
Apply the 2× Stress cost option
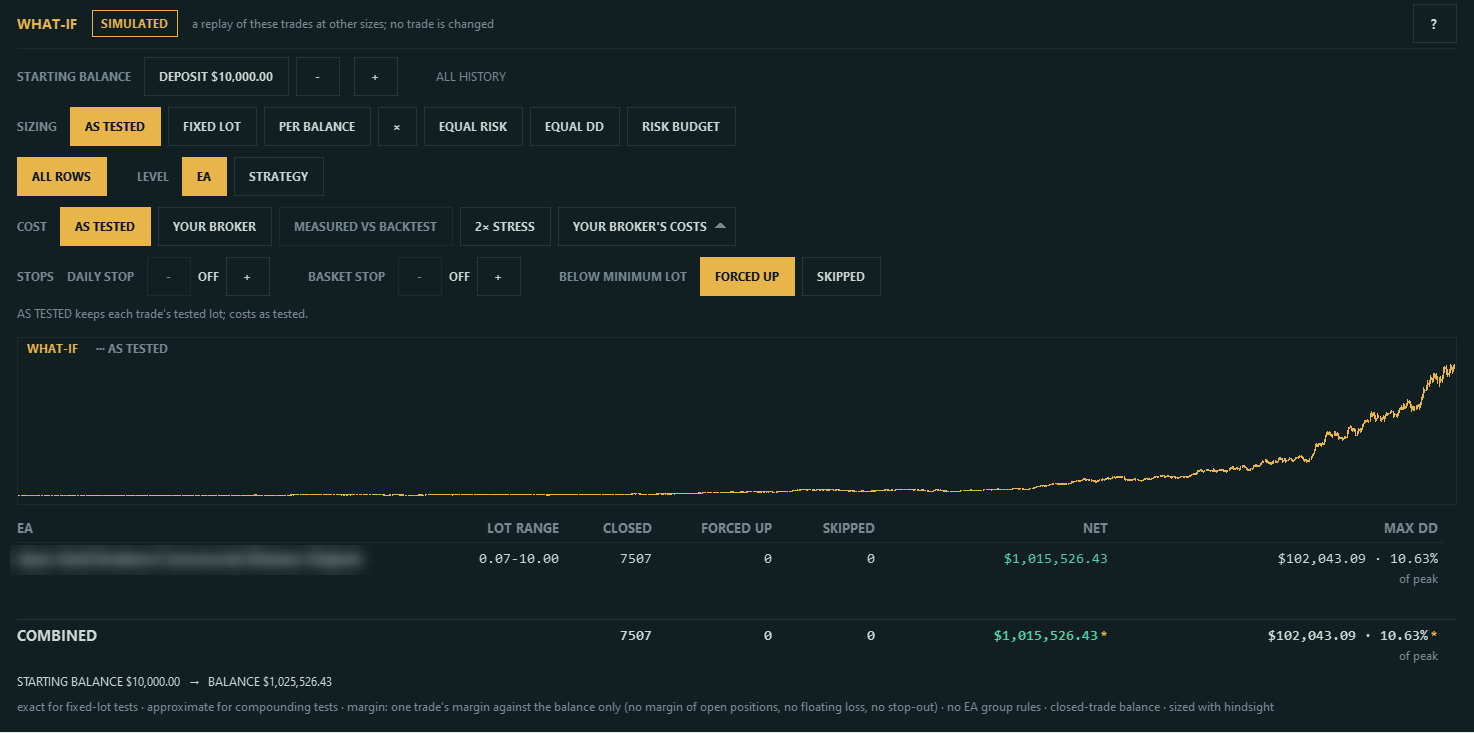(x=505, y=227)
